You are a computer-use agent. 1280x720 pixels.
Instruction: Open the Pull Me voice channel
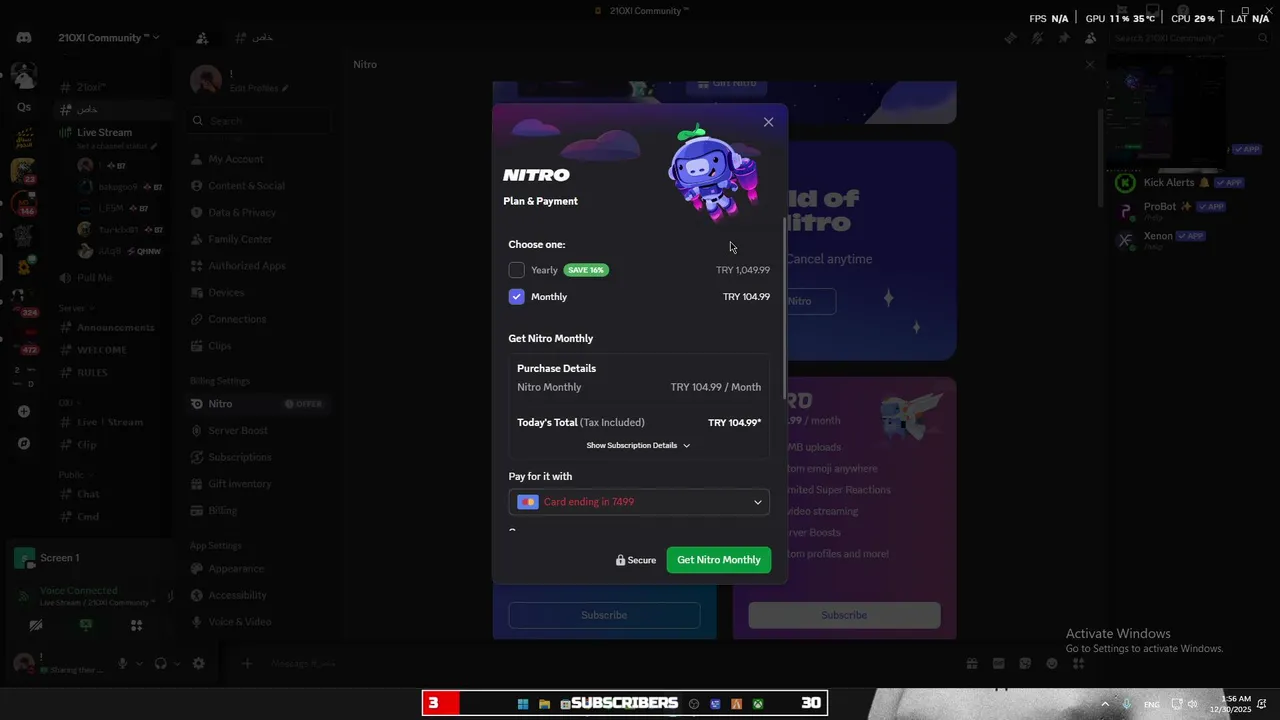click(86, 278)
